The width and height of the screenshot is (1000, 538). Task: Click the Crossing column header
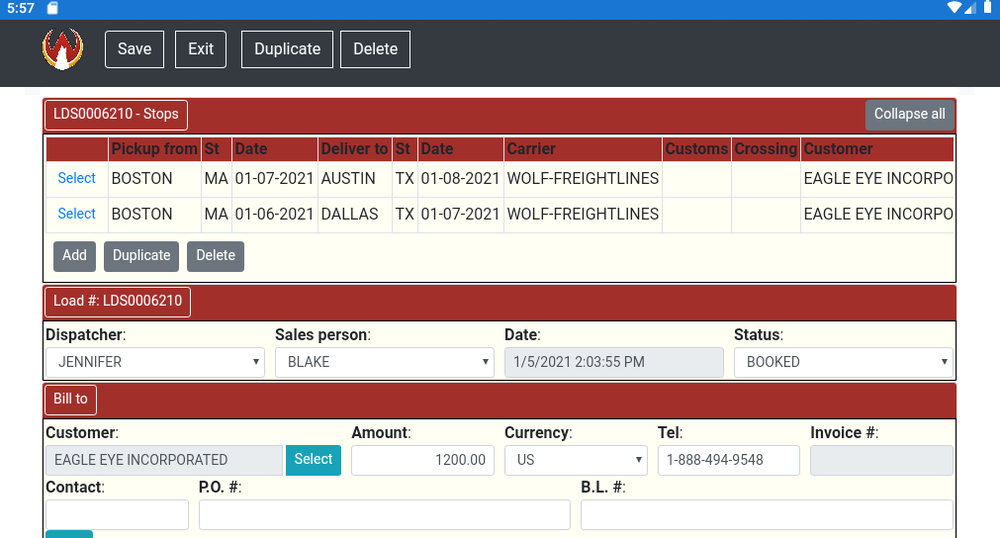coord(766,149)
